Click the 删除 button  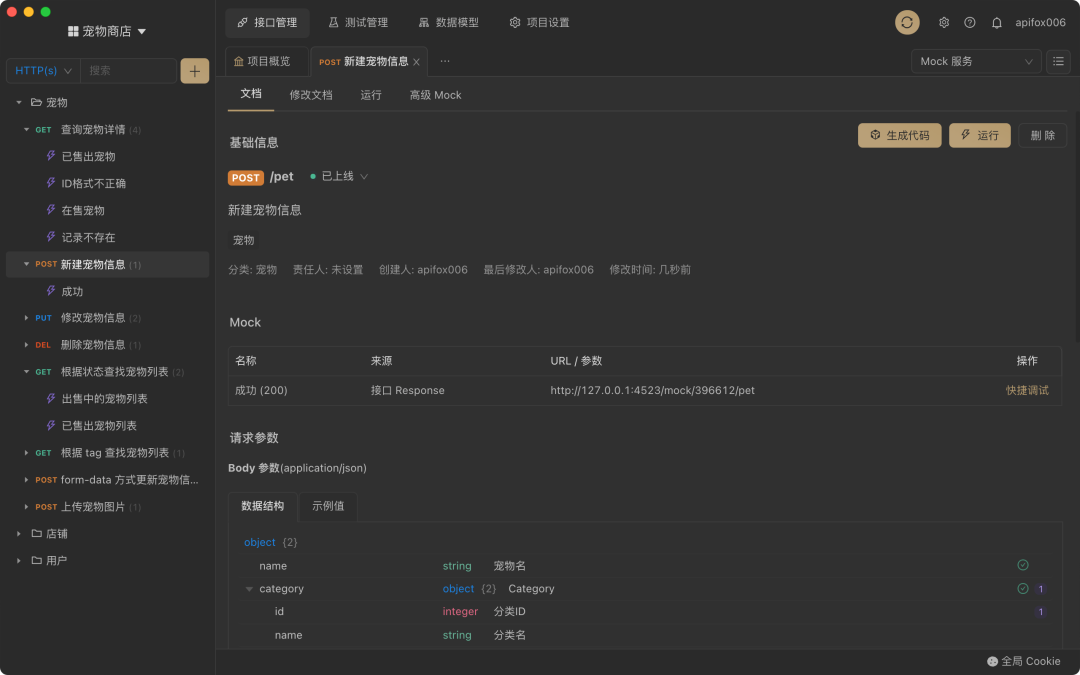pyautogui.click(x=1043, y=136)
